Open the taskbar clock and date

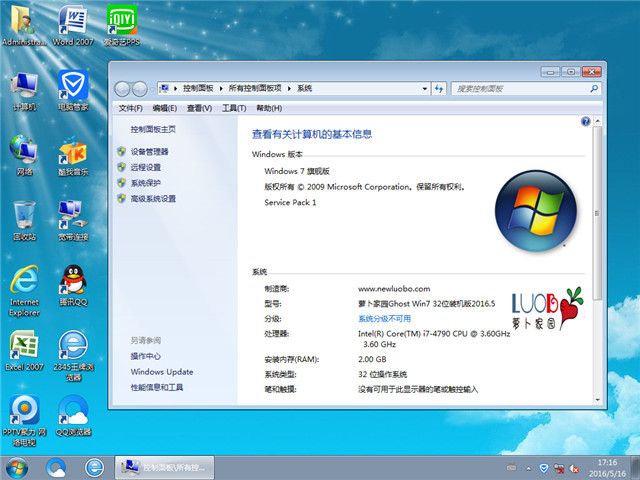coord(607,468)
